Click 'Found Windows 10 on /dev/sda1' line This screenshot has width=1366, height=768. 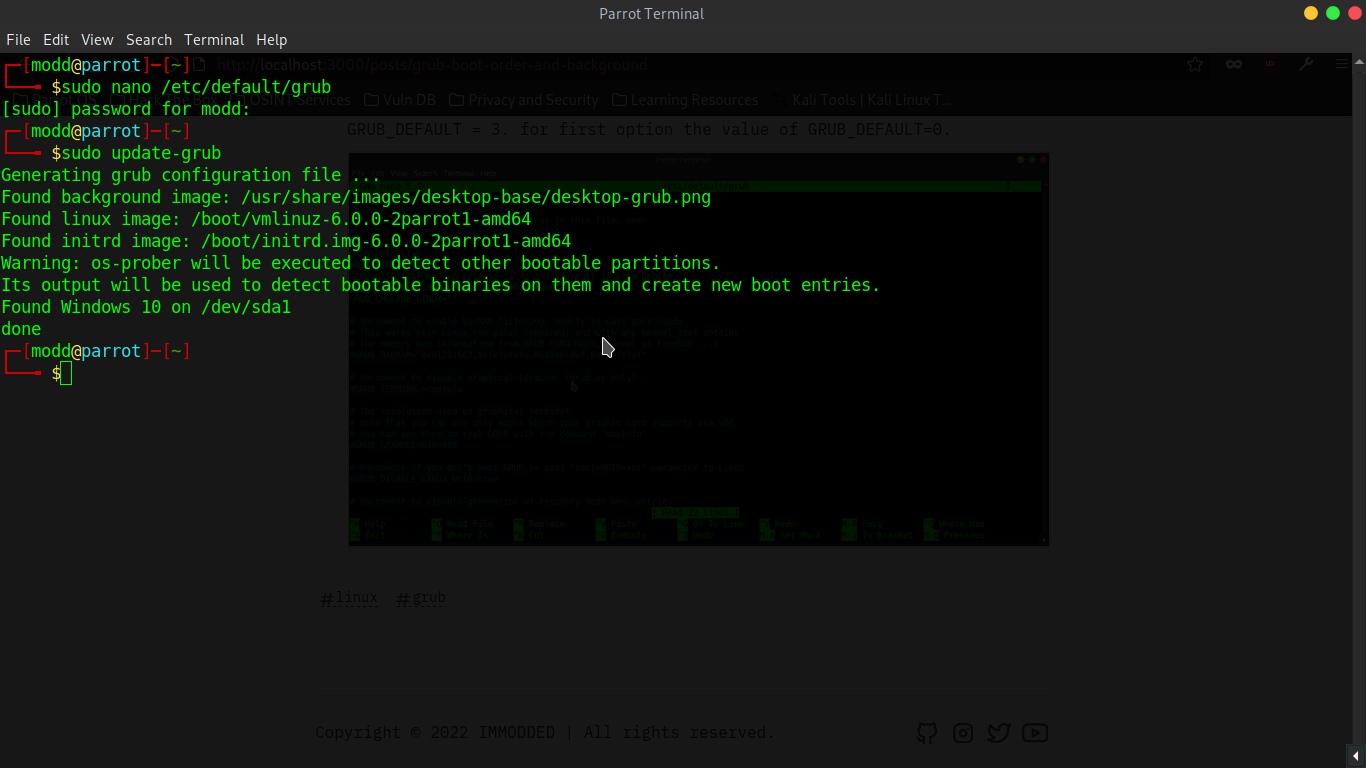(x=146, y=307)
